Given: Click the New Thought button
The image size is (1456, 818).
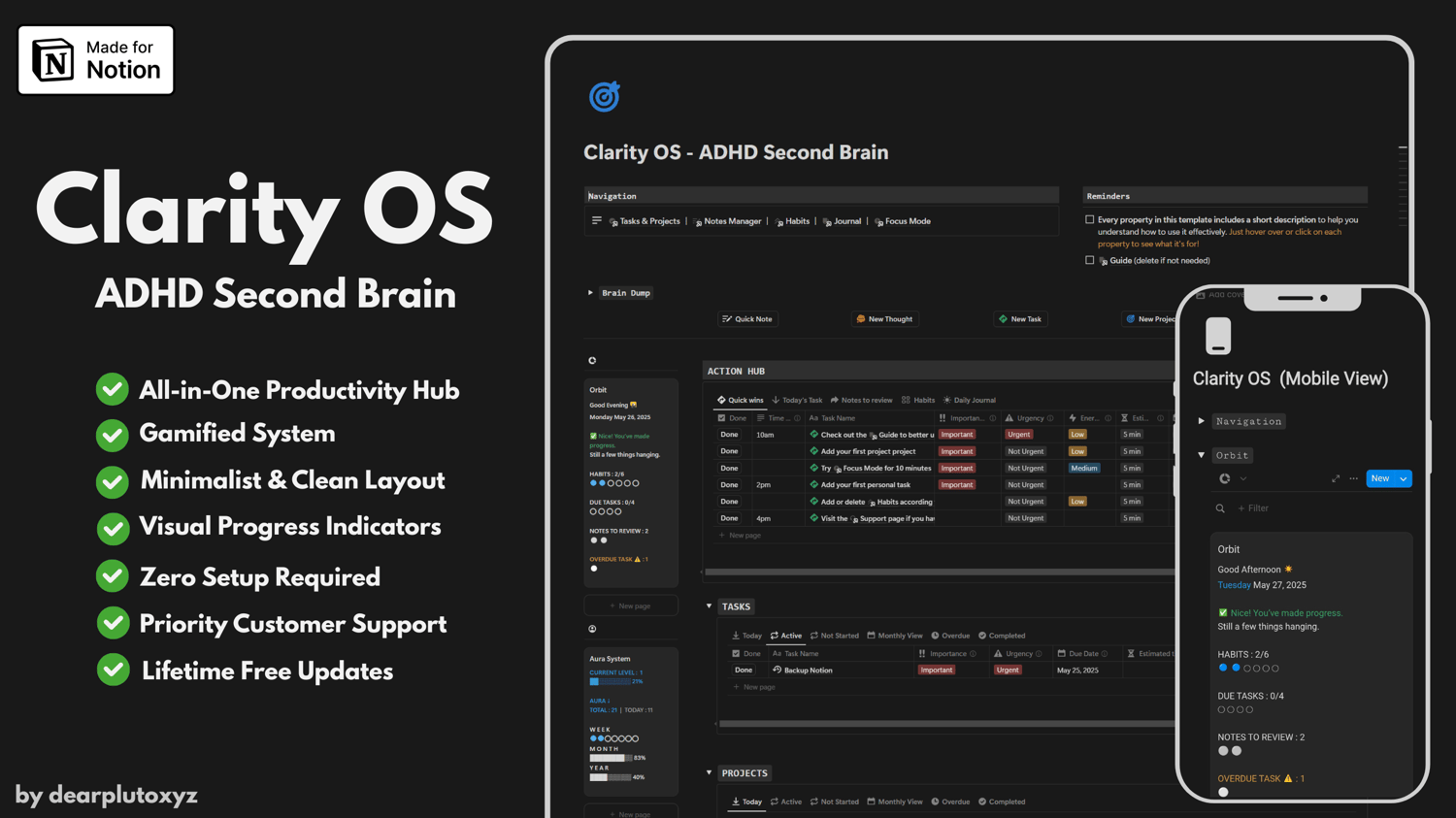Looking at the screenshot, I should click(884, 318).
